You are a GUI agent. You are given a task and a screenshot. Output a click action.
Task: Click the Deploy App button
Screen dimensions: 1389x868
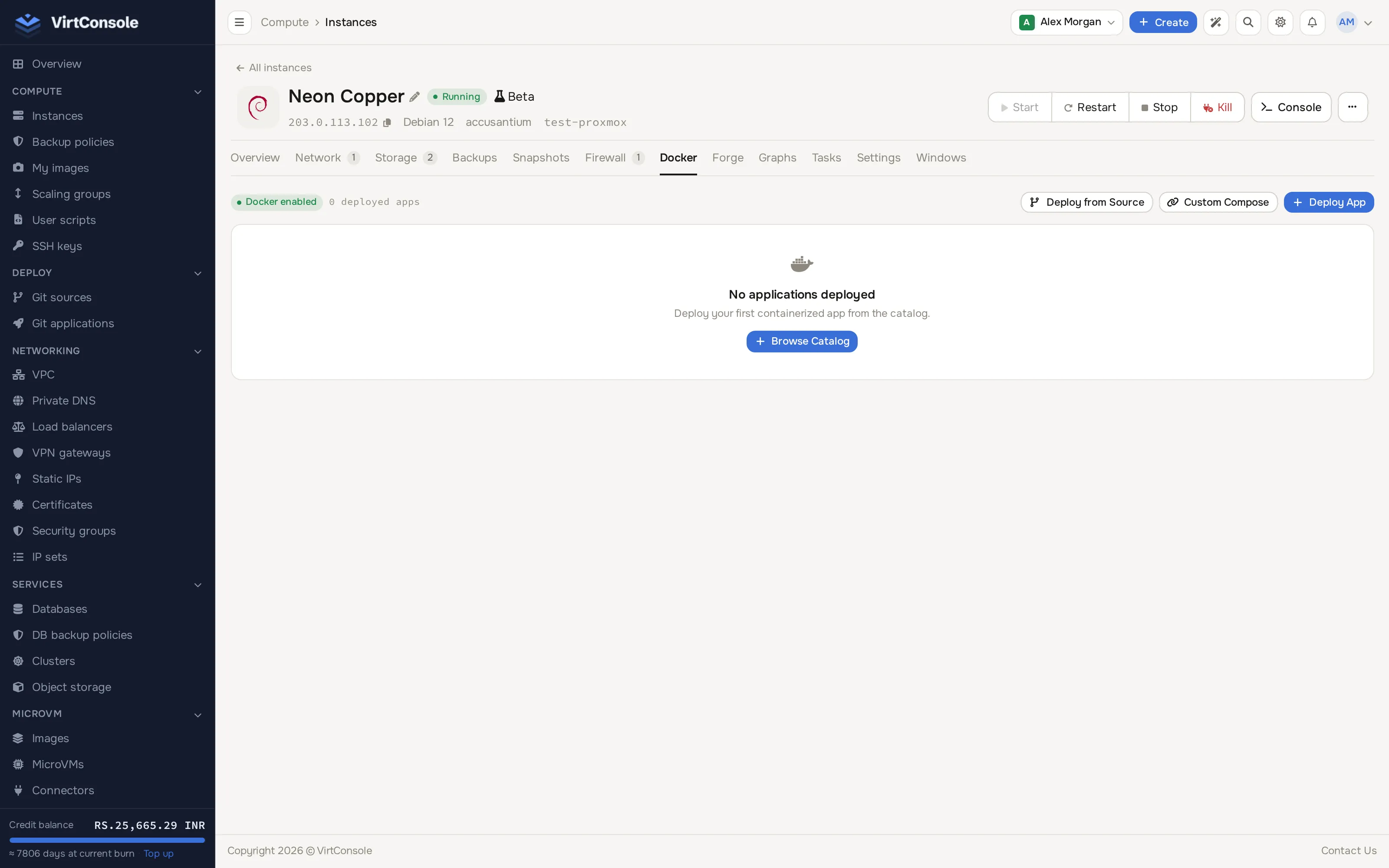1328,202
